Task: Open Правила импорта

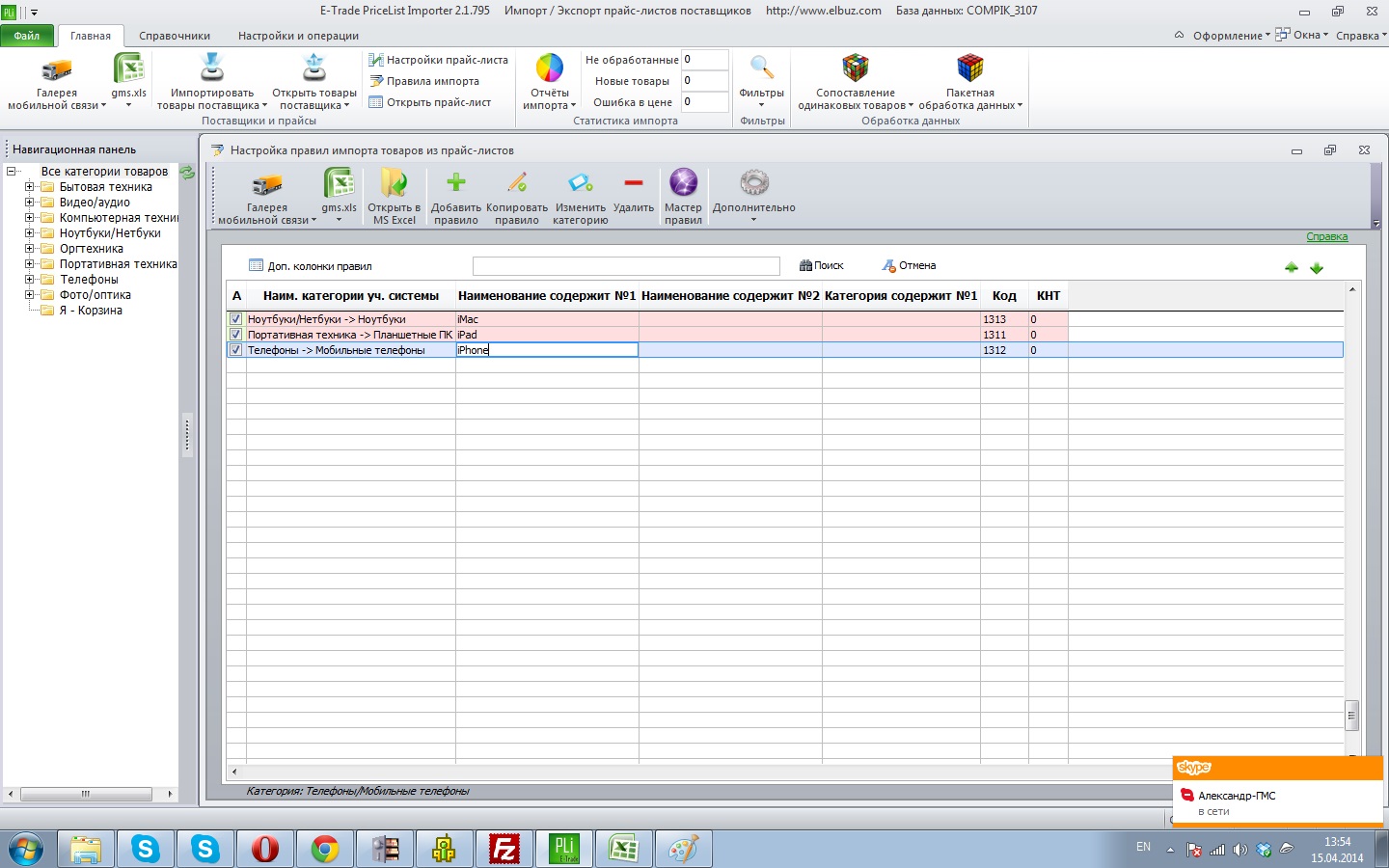Action: coord(424,81)
